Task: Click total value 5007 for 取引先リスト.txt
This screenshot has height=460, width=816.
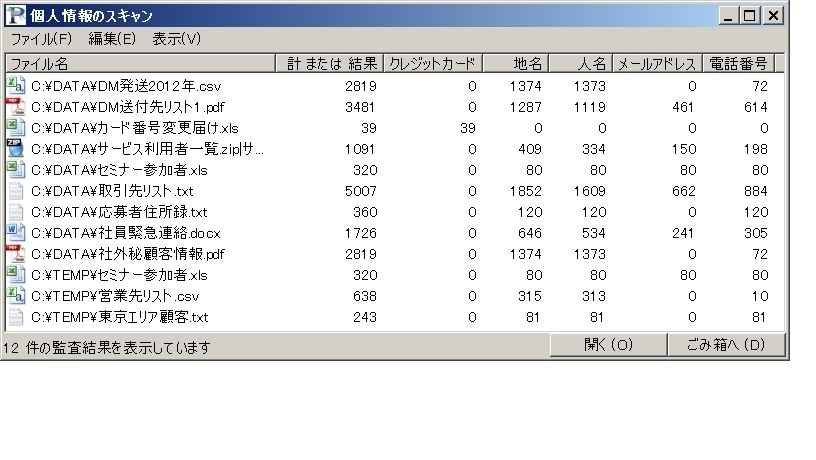Action: (360, 191)
